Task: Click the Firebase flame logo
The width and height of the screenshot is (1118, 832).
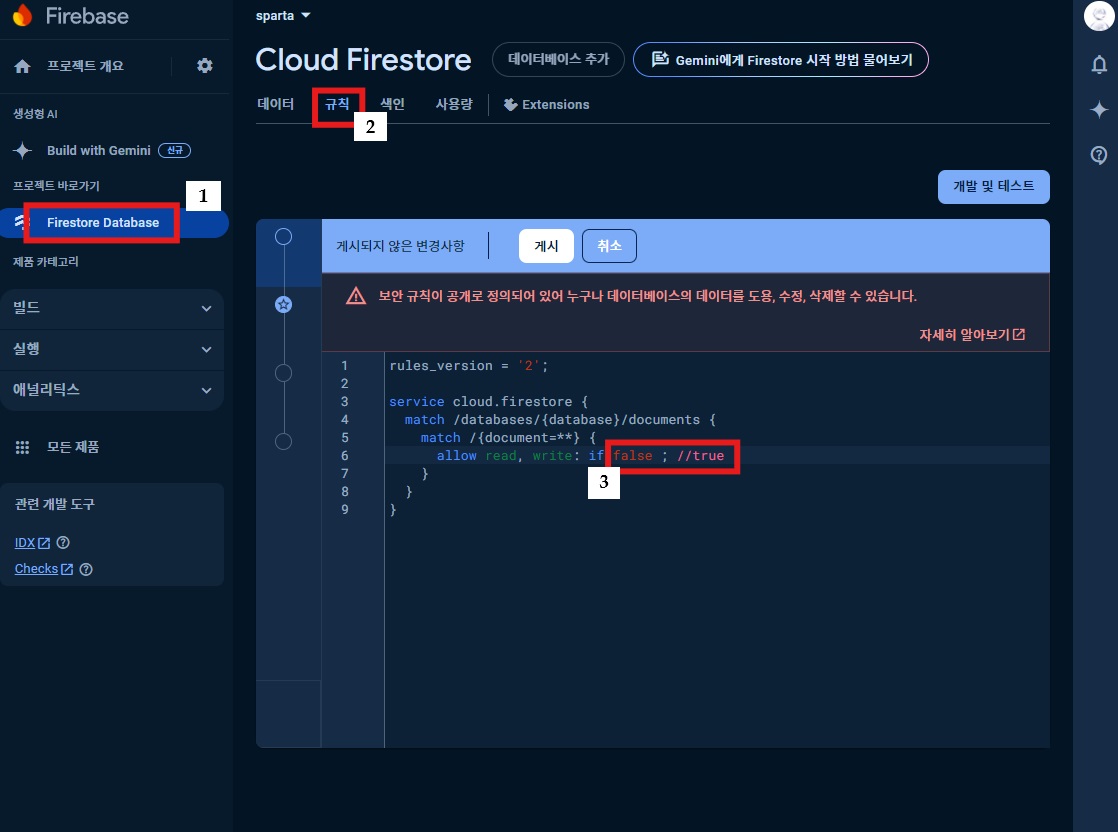Action: [x=23, y=15]
